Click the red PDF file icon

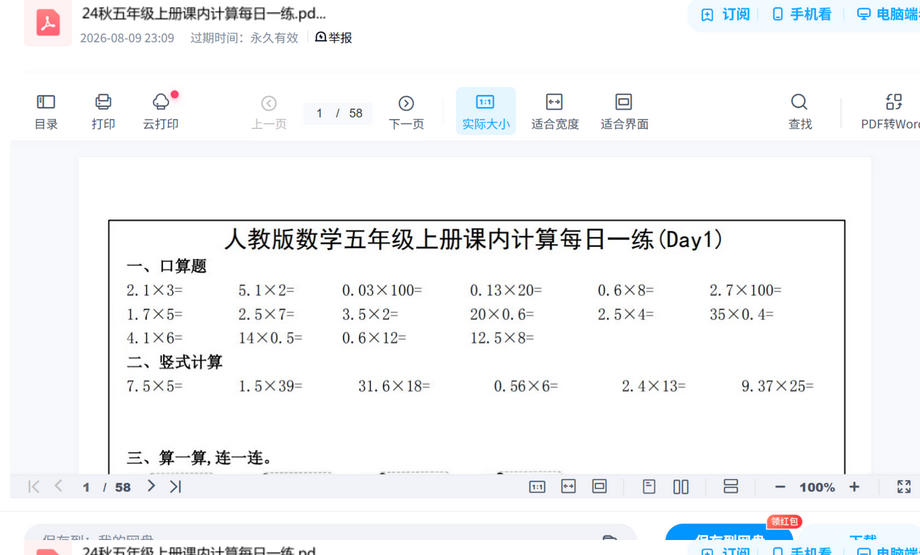point(48,23)
